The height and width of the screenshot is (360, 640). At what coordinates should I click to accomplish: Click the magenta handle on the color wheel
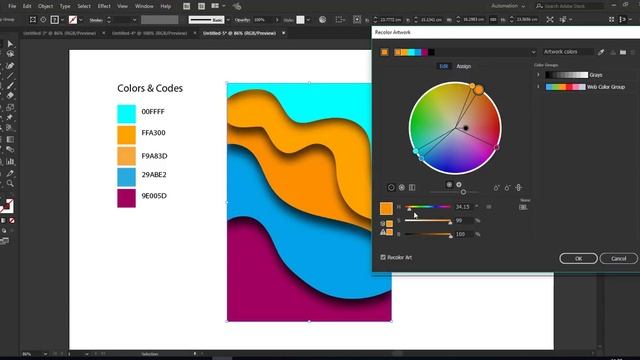click(x=496, y=147)
